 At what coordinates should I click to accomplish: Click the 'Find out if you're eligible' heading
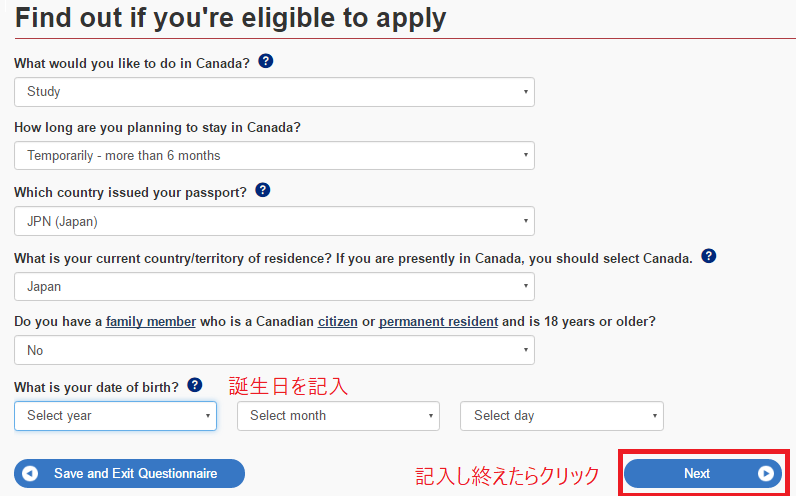coord(230,18)
